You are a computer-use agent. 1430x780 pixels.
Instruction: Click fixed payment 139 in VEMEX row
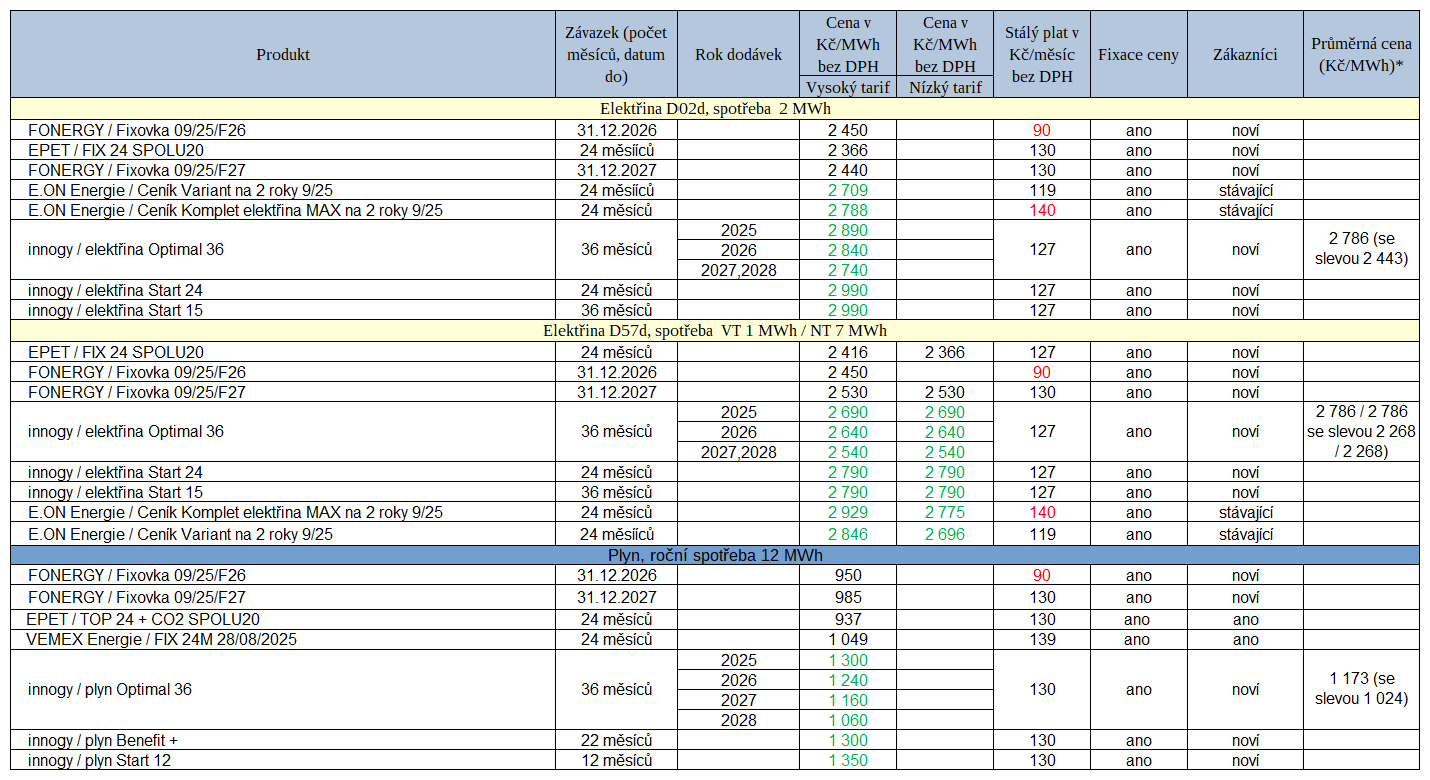[1042, 639]
